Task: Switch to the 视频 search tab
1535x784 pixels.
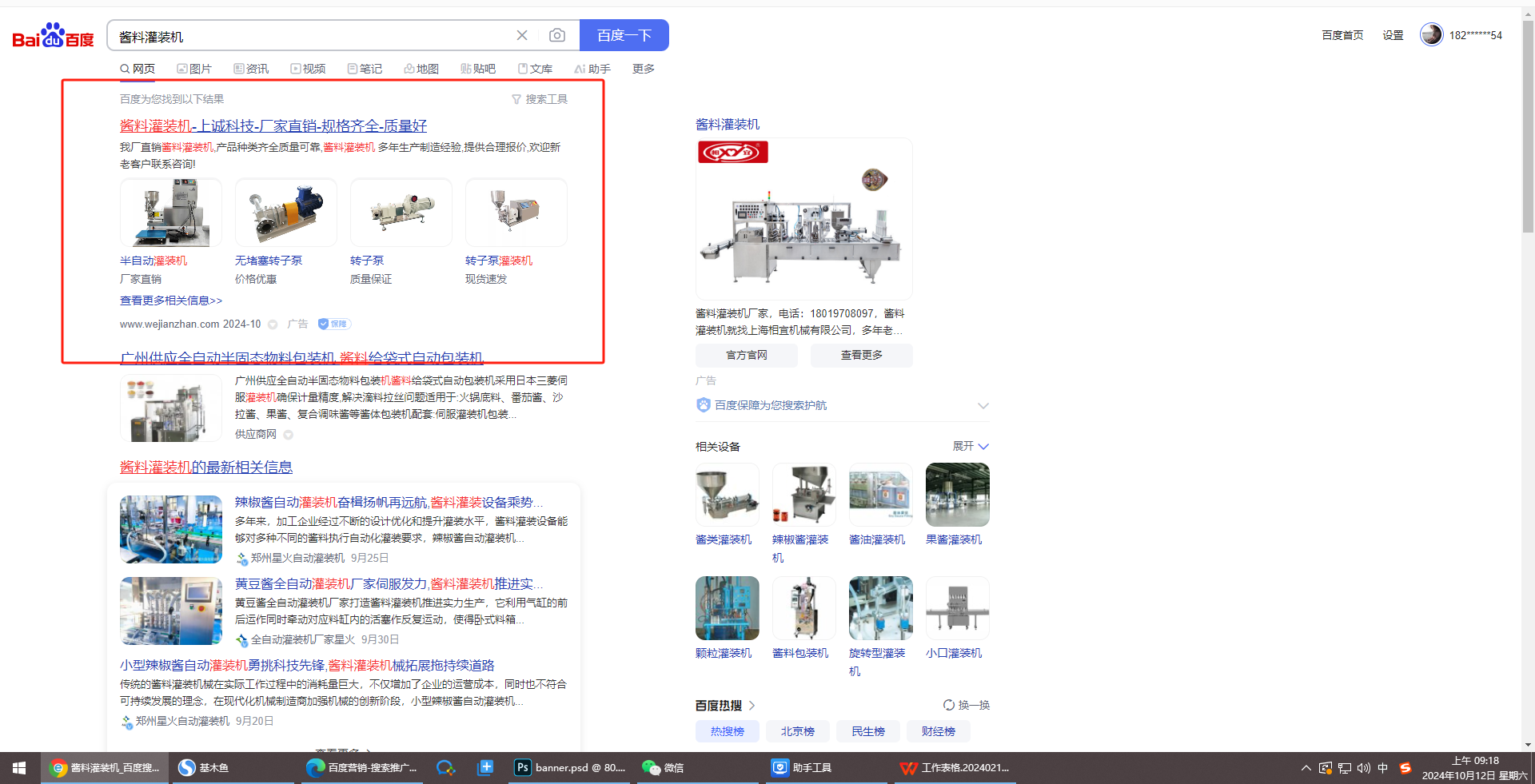Action: point(308,69)
